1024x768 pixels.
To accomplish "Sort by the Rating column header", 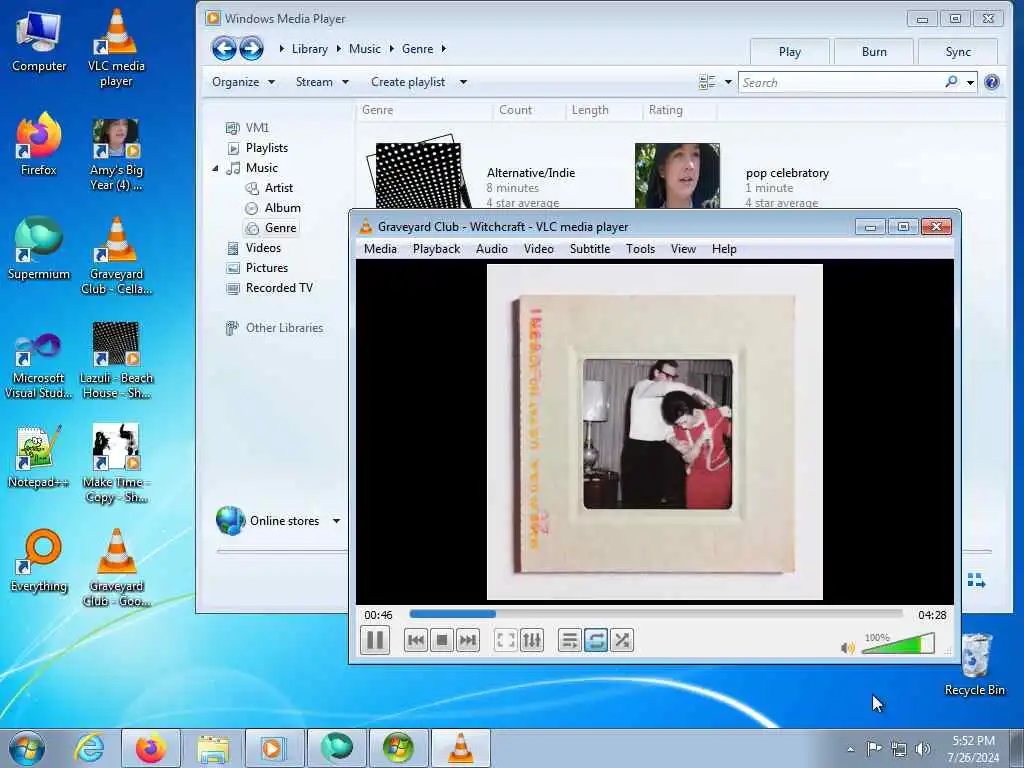I will point(665,110).
